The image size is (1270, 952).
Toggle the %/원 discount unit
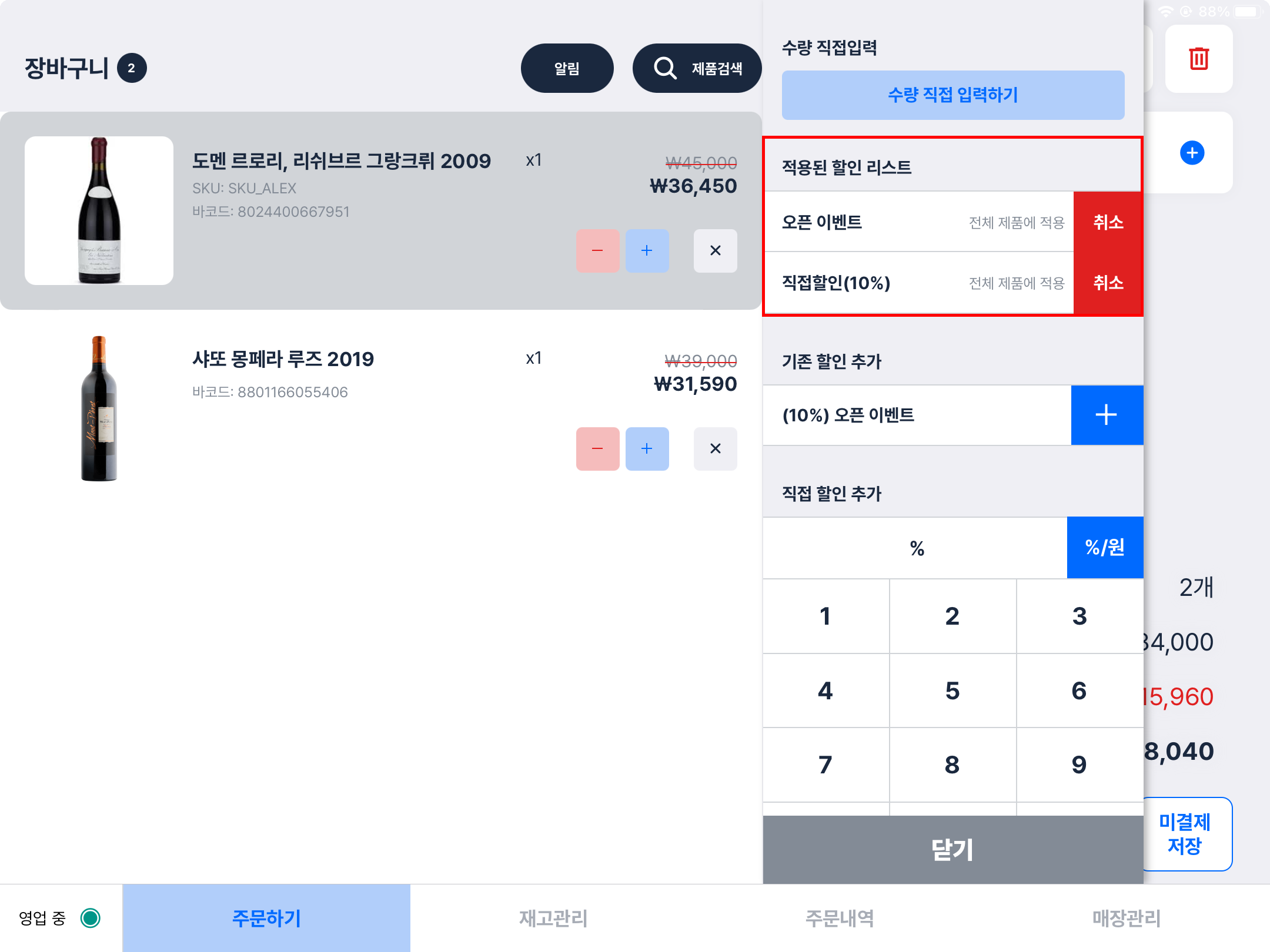click(x=1105, y=548)
